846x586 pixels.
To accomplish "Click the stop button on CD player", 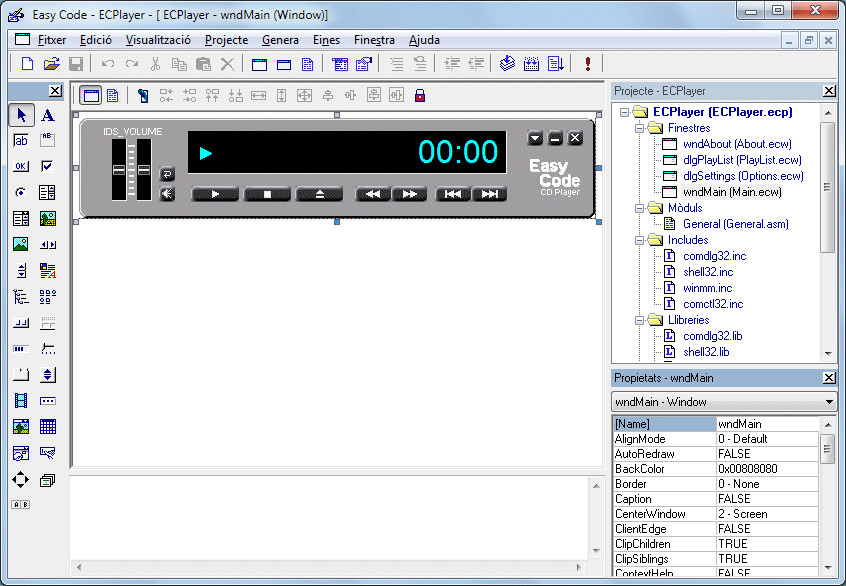I will [x=267, y=194].
